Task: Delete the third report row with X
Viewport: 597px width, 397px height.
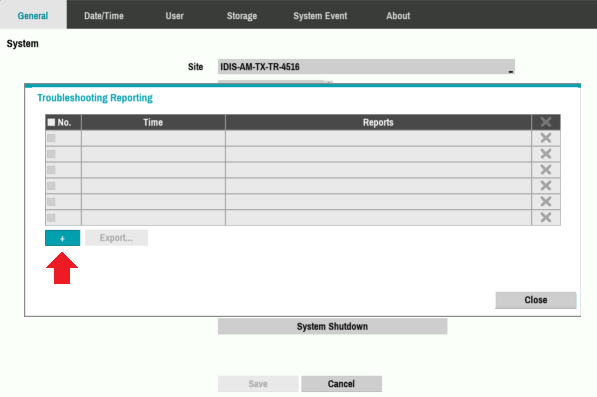Action: tap(546, 170)
